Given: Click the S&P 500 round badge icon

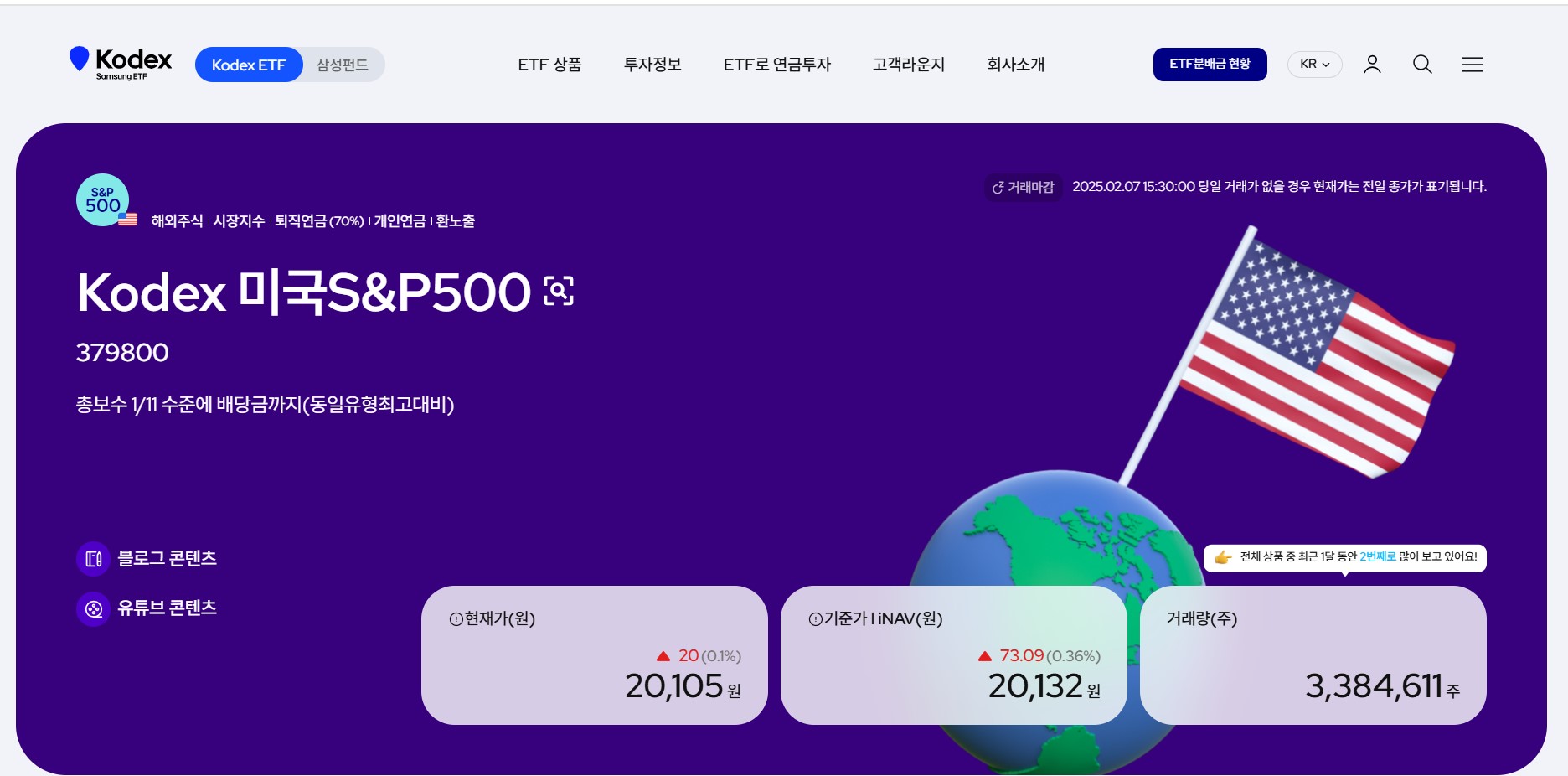Looking at the screenshot, I should coord(103,200).
